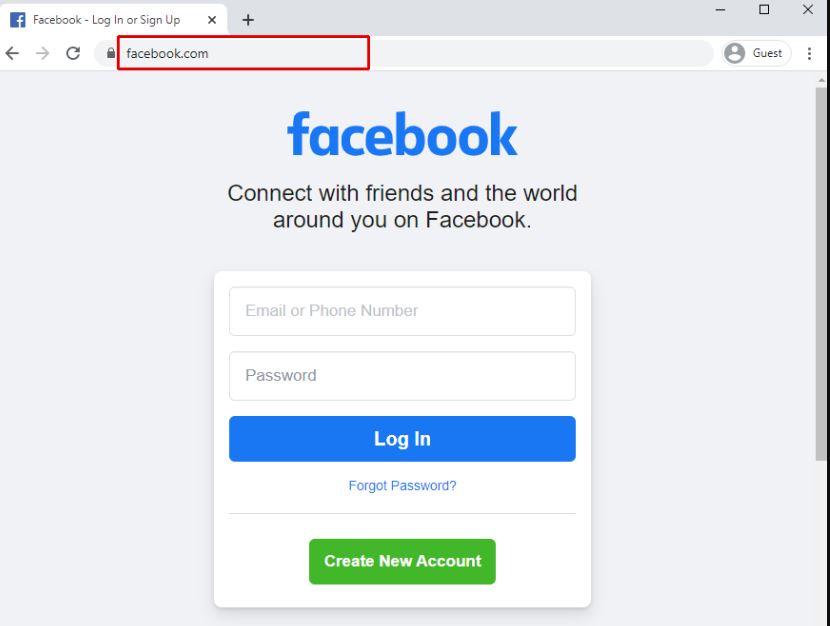Click the browser forward arrow
Image resolution: width=830 pixels, height=626 pixels.
pyautogui.click(x=42, y=53)
